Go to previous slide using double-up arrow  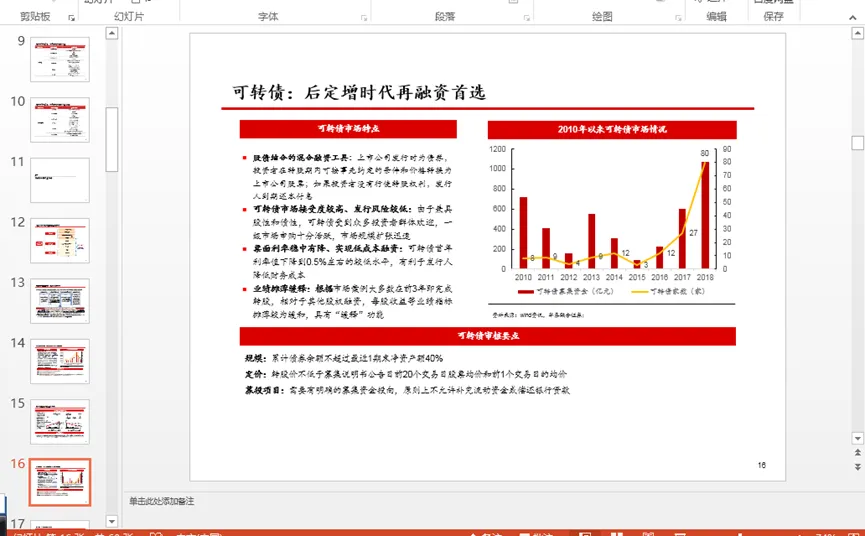click(857, 452)
